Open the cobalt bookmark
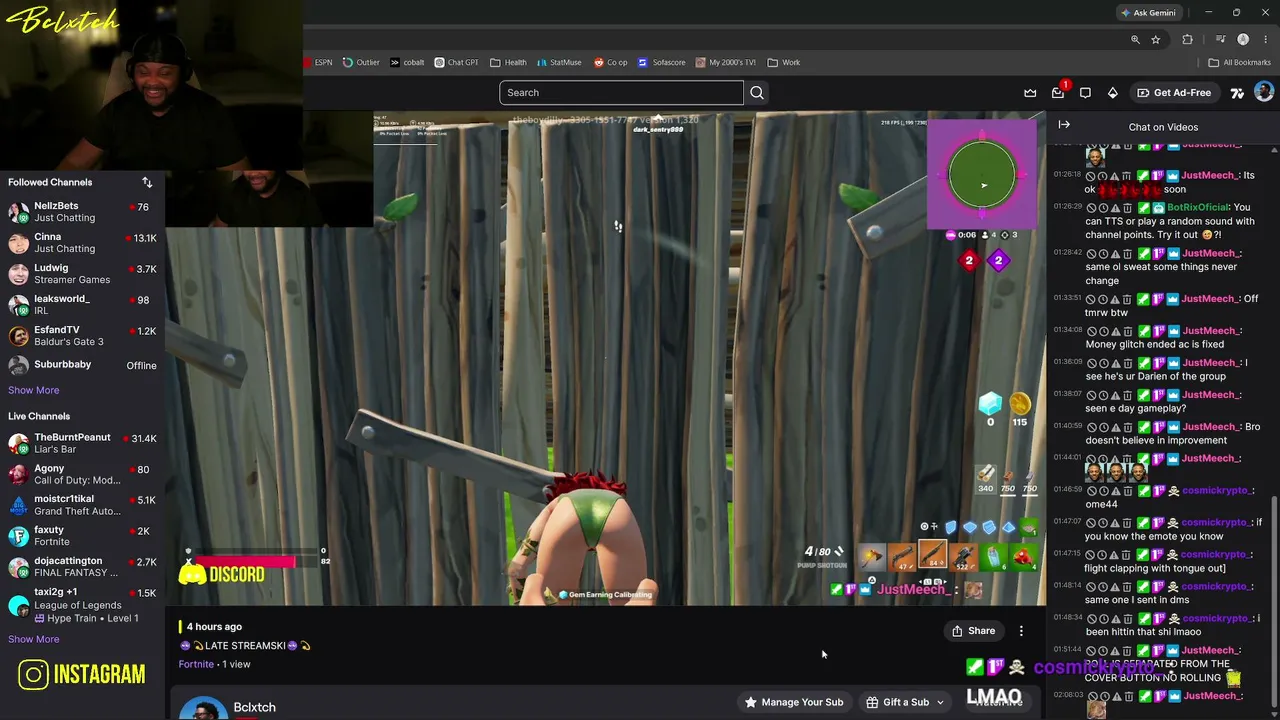This screenshot has width=1280, height=720. click(407, 62)
